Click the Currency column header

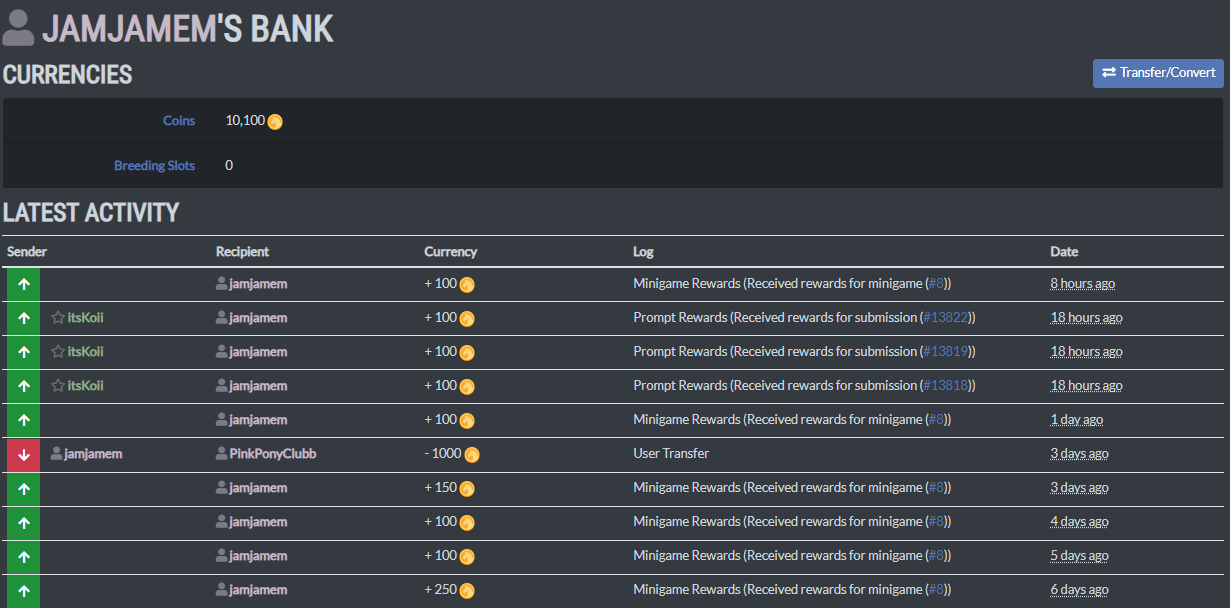pyautogui.click(x=451, y=252)
